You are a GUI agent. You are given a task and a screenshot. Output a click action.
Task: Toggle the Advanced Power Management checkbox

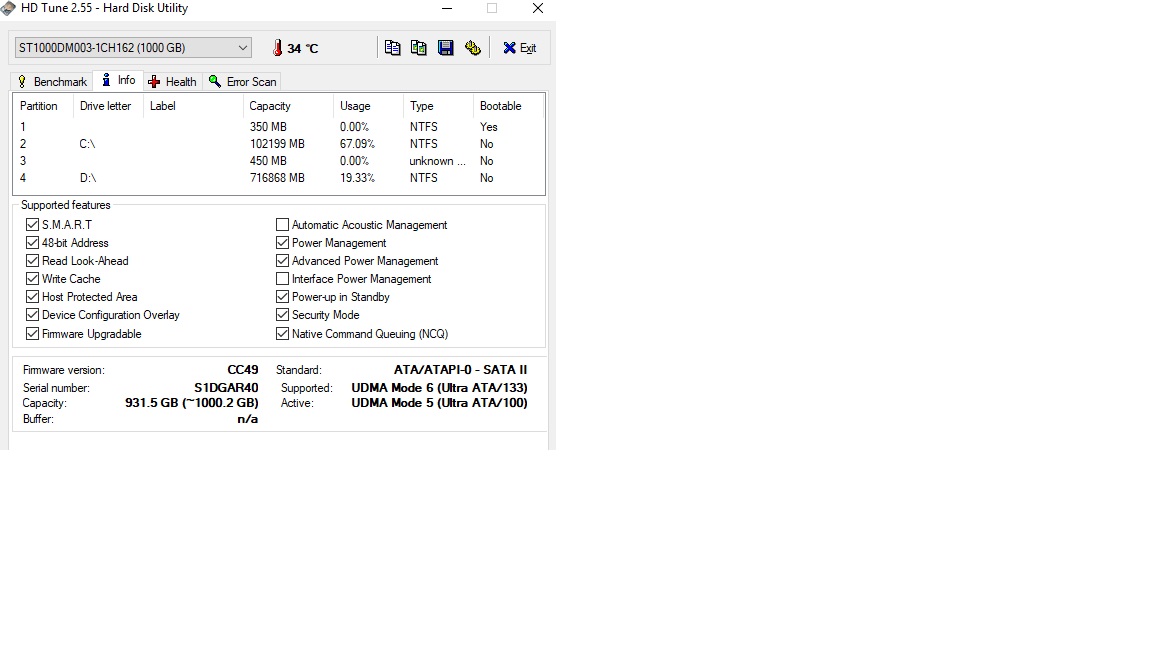[282, 261]
